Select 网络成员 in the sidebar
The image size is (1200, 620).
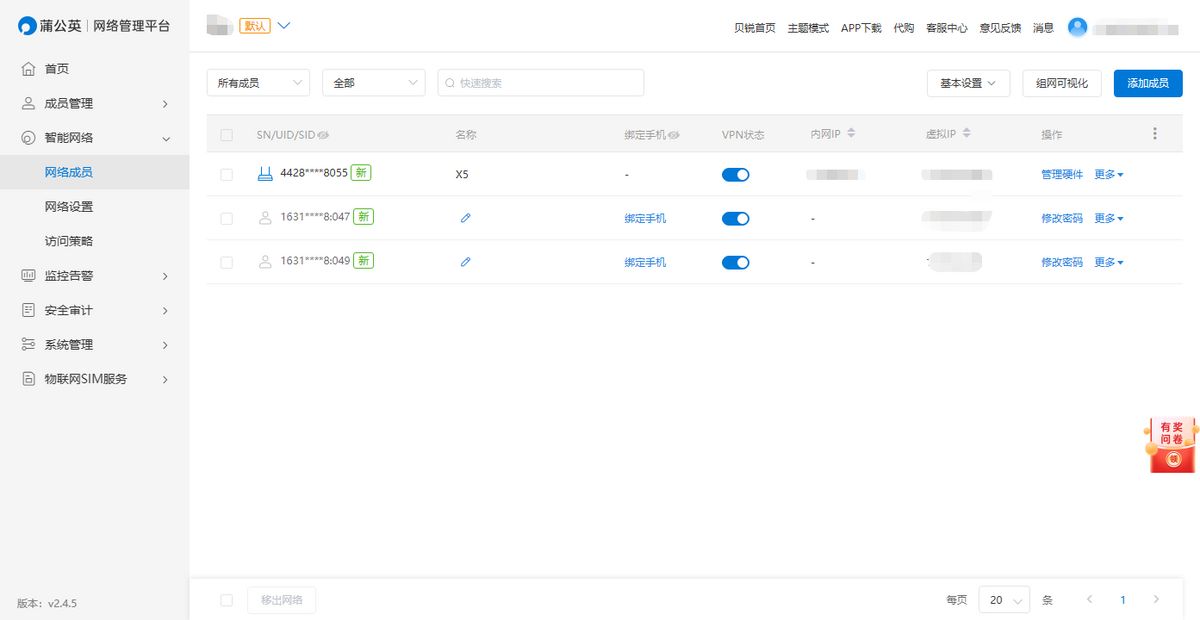[x=94, y=172]
